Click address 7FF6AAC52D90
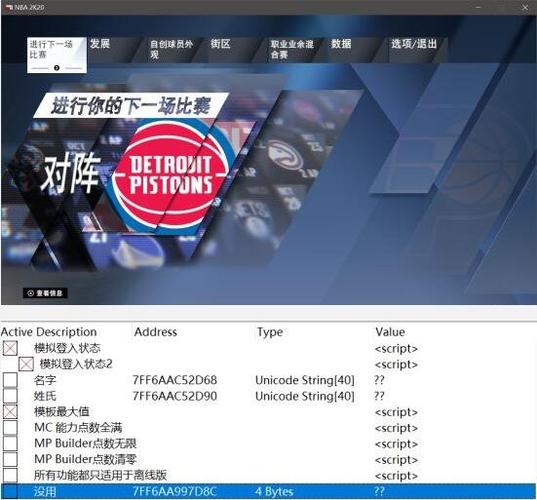This screenshot has width=537, height=500. click(x=175, y=396)
